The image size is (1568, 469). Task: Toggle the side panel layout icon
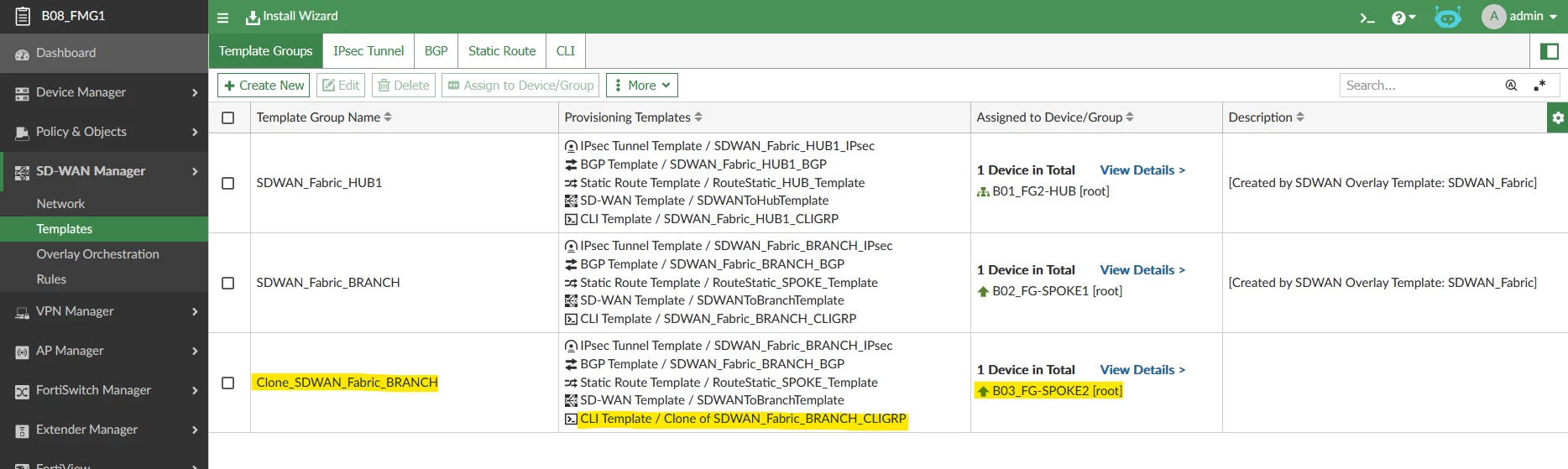coord(1550,51)
